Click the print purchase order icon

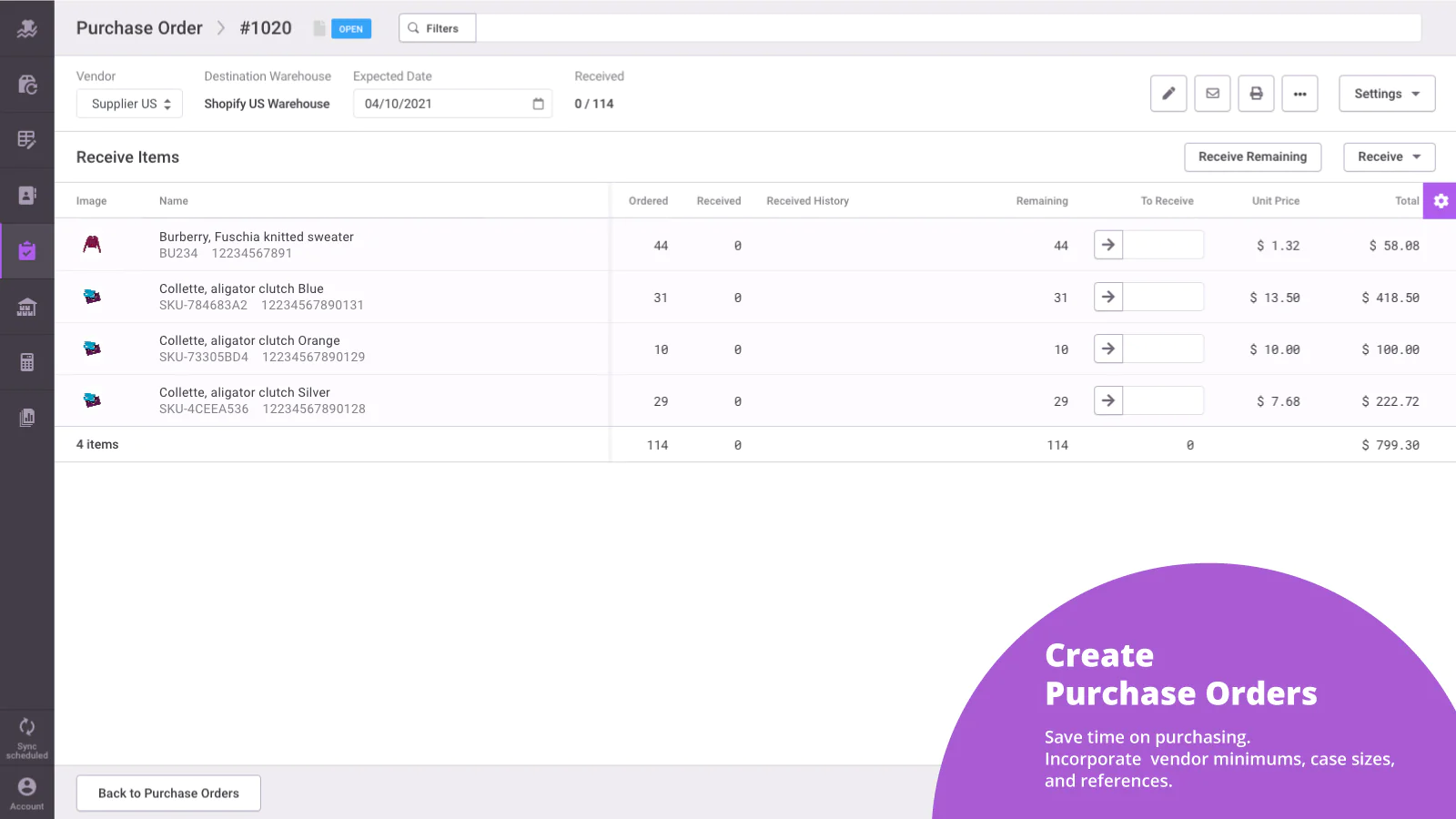tap(1256, 94)
